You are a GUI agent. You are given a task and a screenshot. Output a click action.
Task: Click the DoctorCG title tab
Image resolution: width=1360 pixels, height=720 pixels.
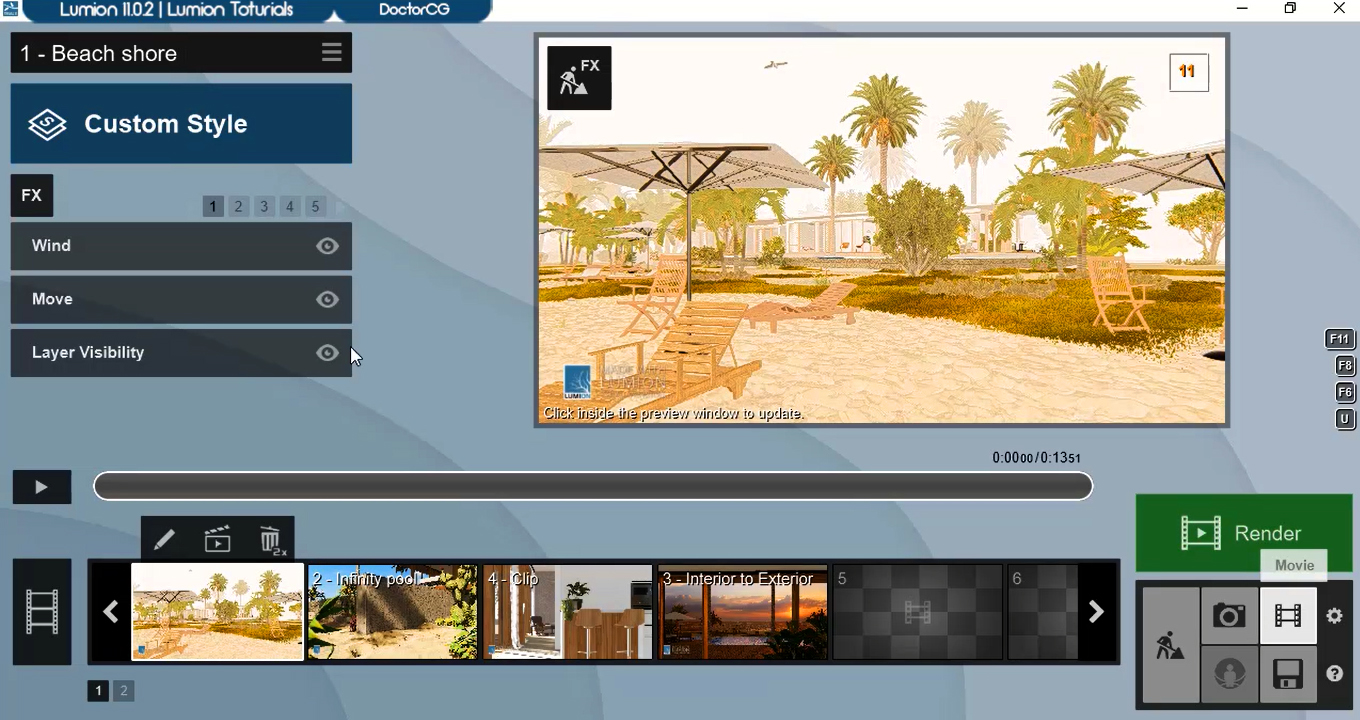coord(415,10)
